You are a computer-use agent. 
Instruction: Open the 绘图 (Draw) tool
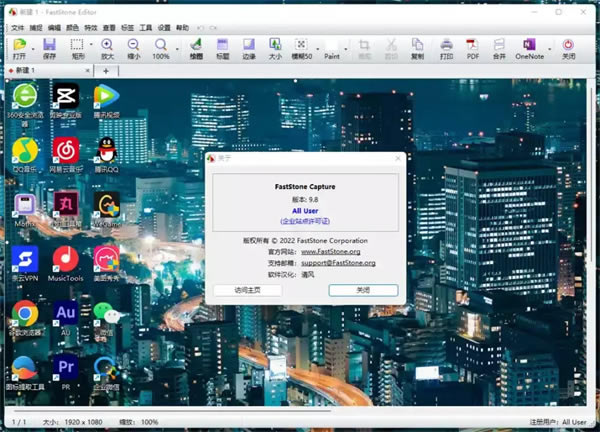[195, 49]
